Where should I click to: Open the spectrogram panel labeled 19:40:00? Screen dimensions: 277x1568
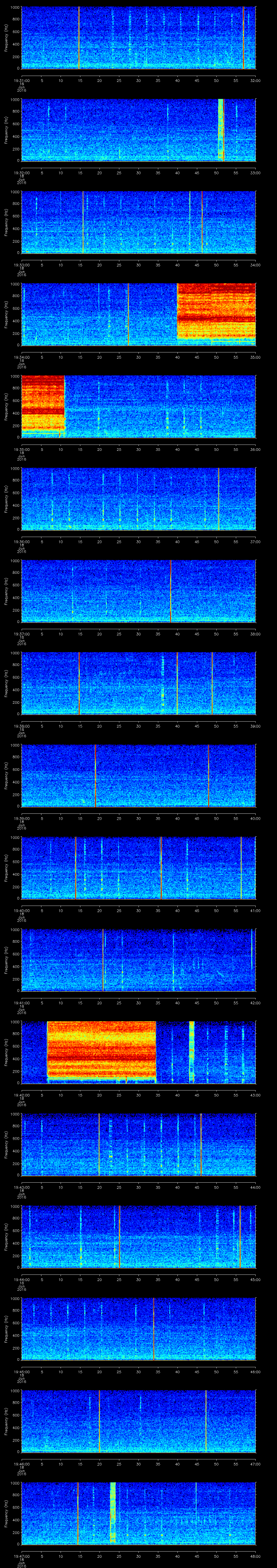[138, 868]
